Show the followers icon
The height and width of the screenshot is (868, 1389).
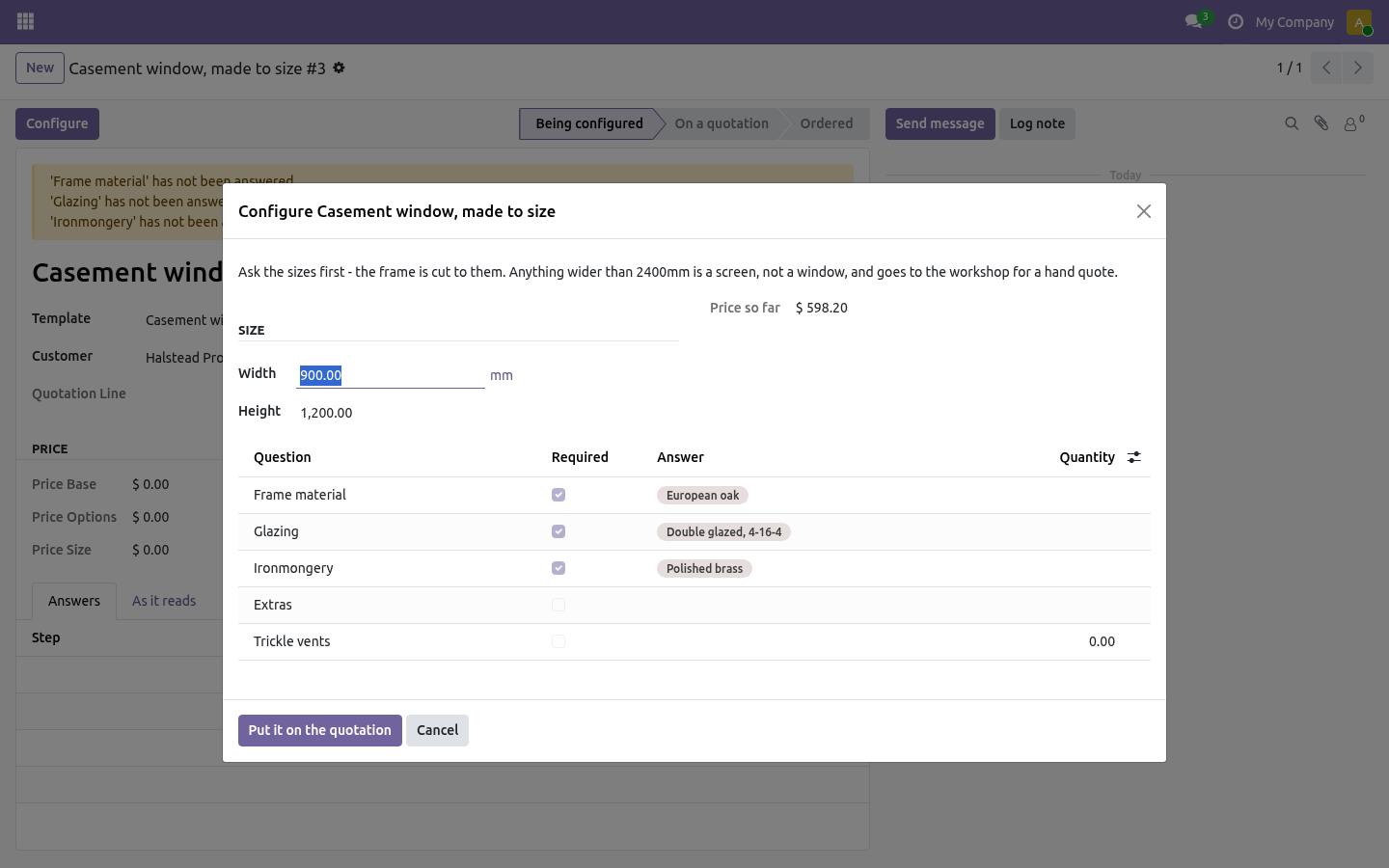point(1353,123)
